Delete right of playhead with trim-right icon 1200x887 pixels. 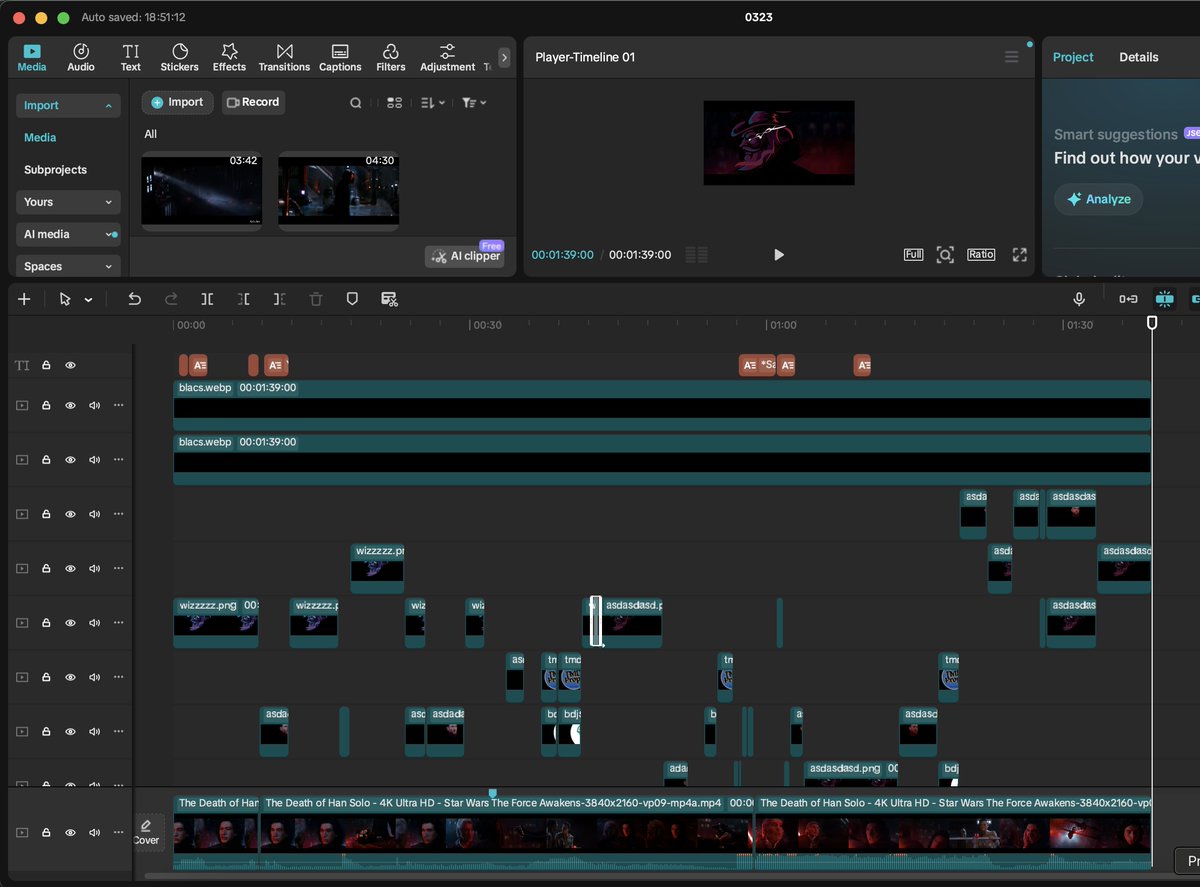tap(279, 299)
